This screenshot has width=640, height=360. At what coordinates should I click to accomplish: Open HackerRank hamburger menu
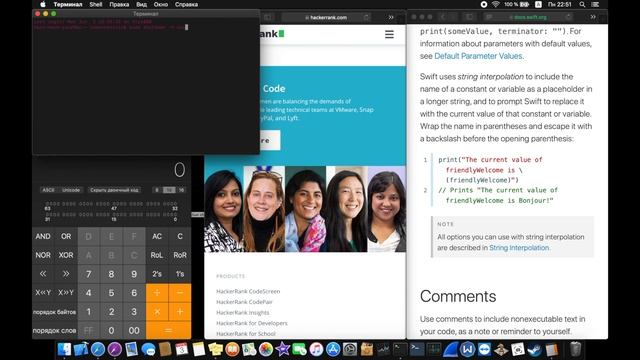pyautogui.click(x=389, y=35)
